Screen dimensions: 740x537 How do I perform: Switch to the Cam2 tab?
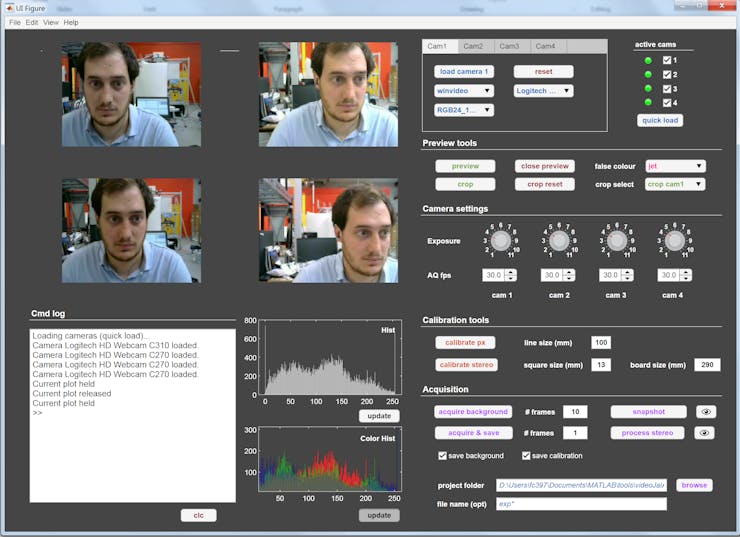[x=473, y=46]
